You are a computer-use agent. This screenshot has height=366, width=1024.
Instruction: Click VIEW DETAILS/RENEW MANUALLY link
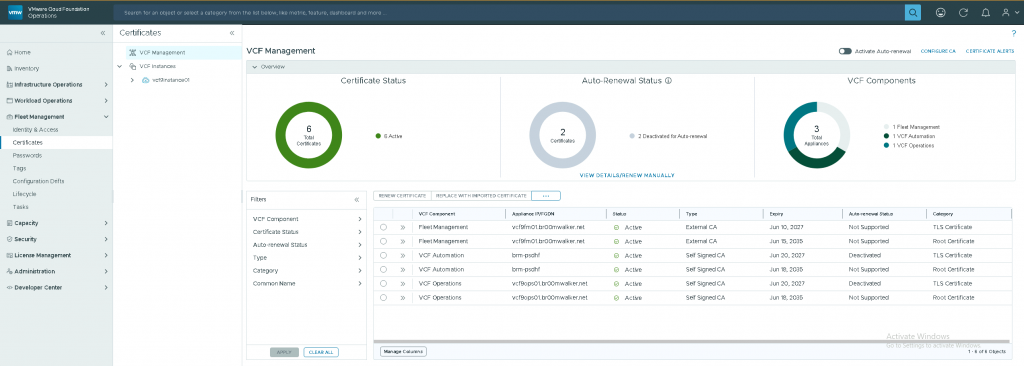pyautogui.click(x=627, y=175)
